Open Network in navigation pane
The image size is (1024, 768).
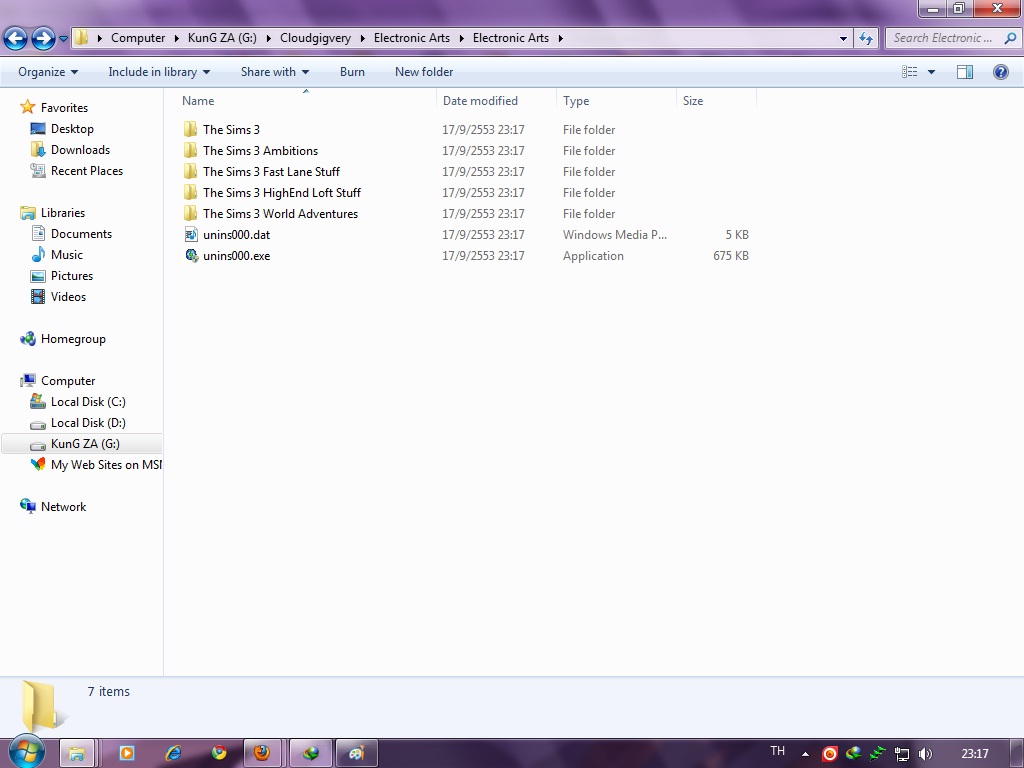(x=63, y=506)
